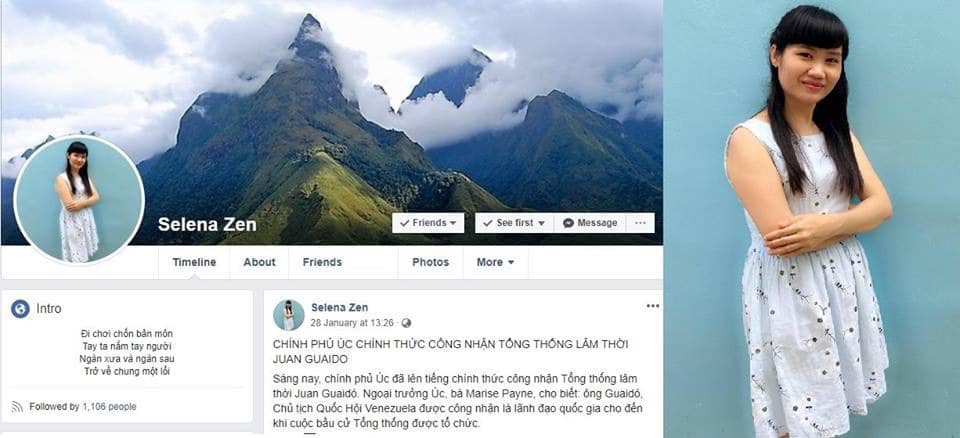The width and height of the screenshot is (960, 438).
Task: Toggle the checkmark on the Friends button
Action: pos(404,223)
